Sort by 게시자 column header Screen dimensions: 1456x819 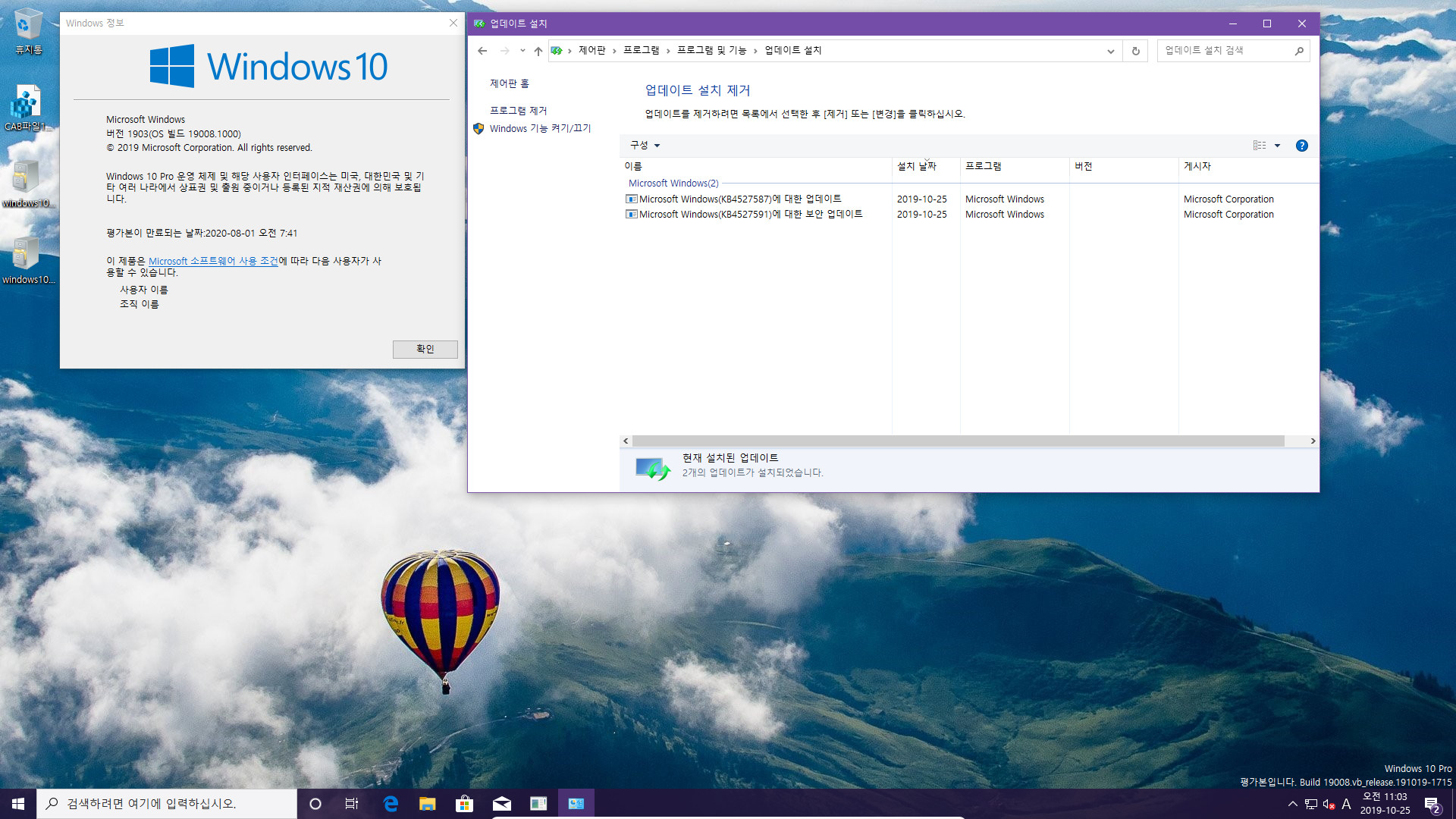tap(1248, 166)
